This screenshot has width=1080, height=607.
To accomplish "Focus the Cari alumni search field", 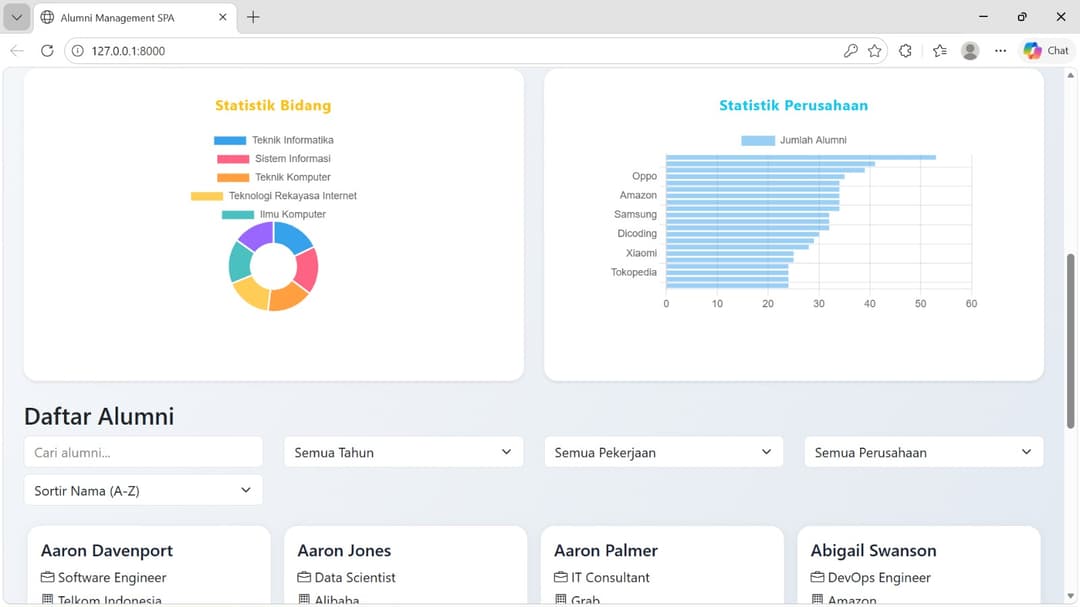I will point(143,453).
